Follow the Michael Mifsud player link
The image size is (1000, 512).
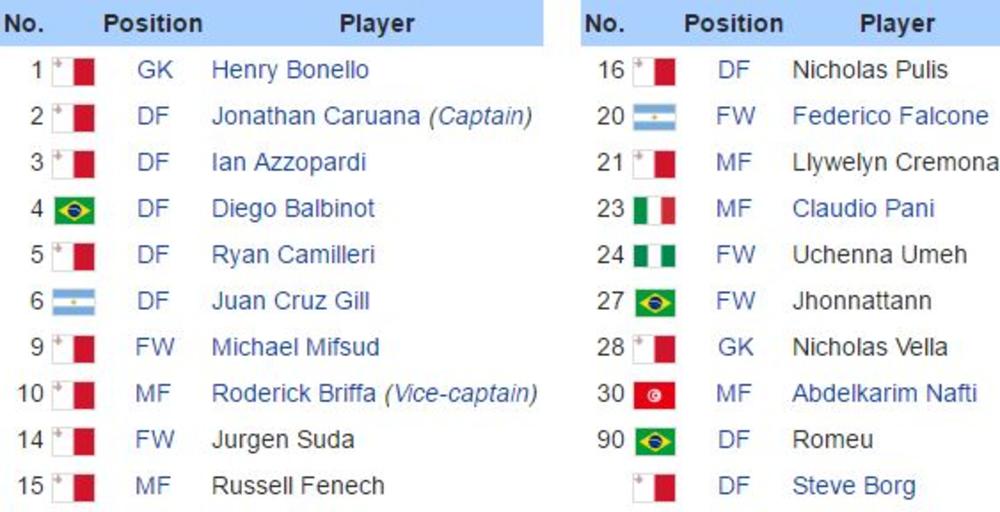295,348
